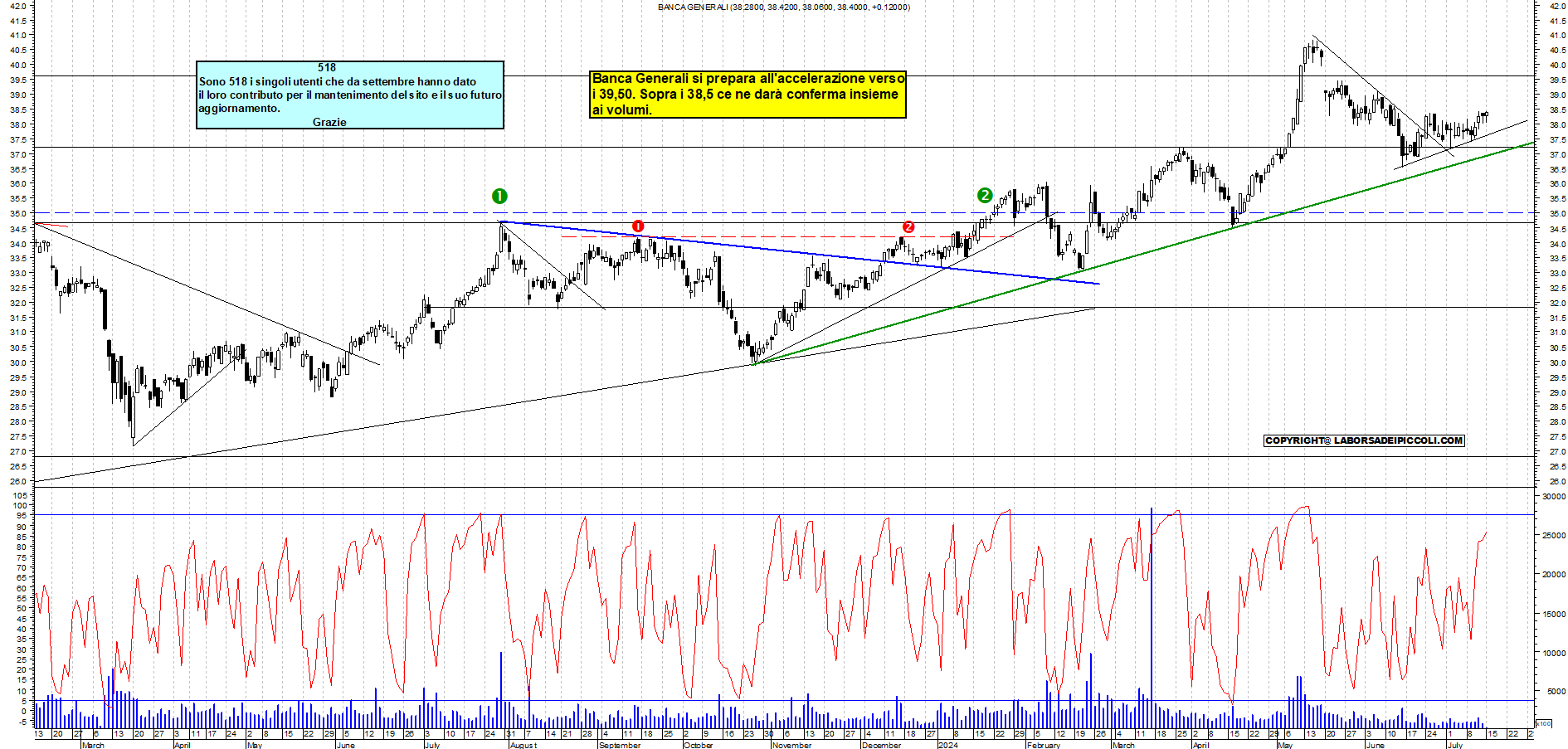Click the 'Grazie' text in cyan box
1568x749 pixels.
(x=329, y=122)
